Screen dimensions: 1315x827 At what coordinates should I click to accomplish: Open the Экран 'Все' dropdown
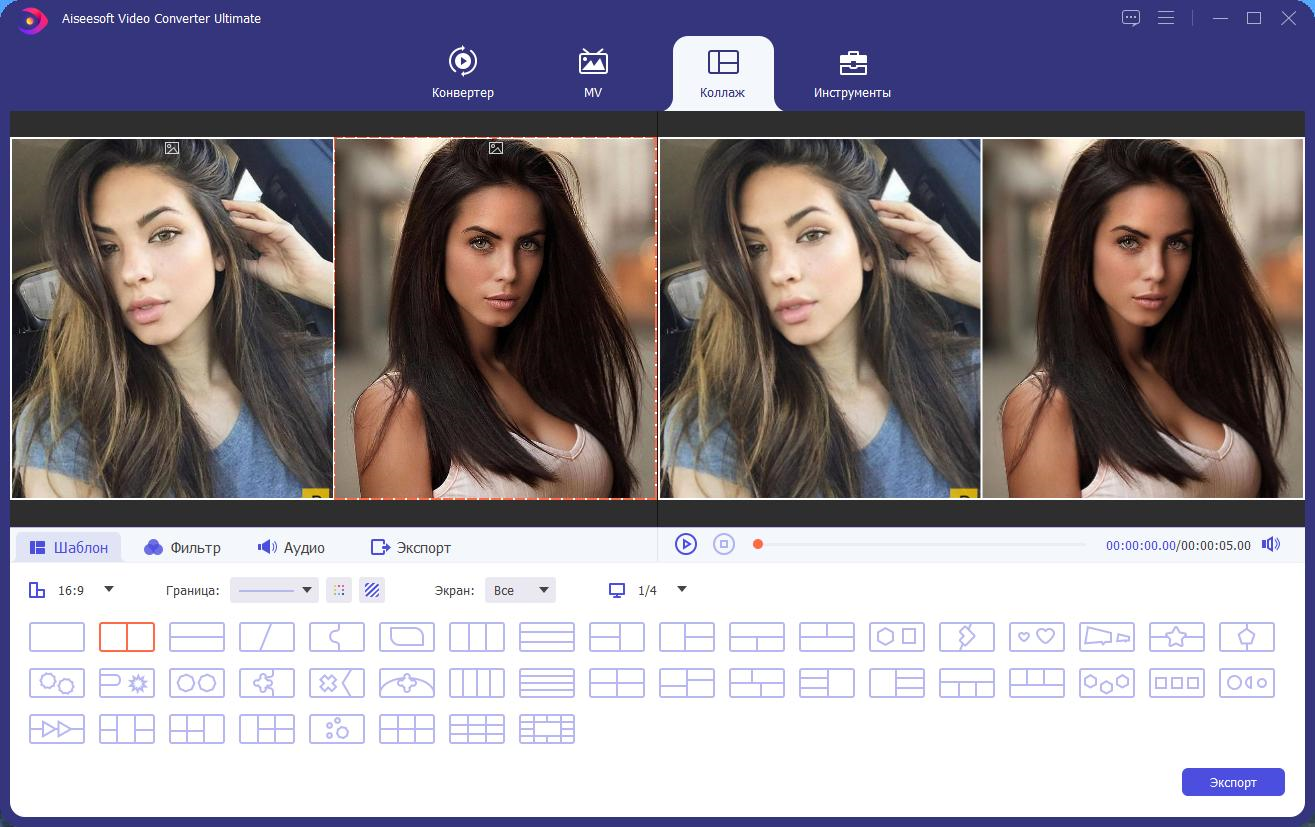(x=520, y=590)
